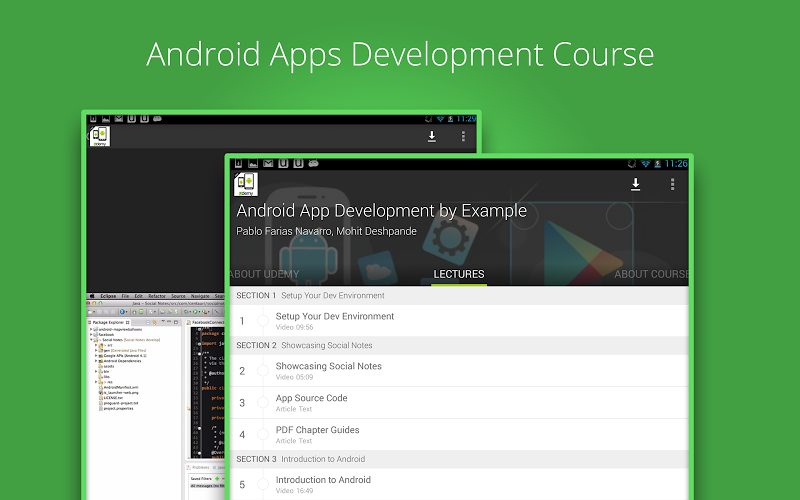Tap Udemy app icon in front course screen
Image resolution: width=800 pixels, height=500 pixels.
pos(246,184)
